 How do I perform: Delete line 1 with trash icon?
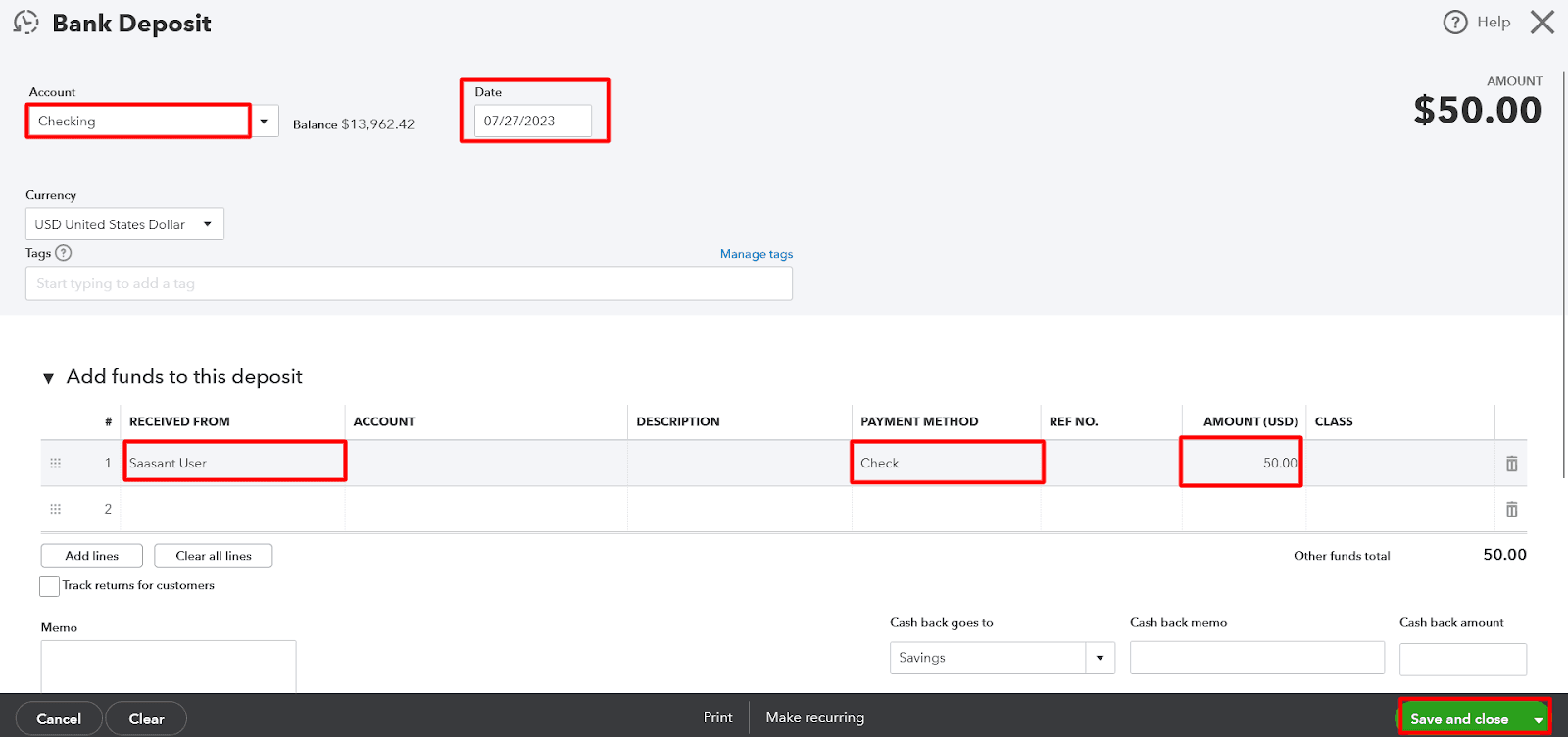pyautogui.click(x=1512, y=464)
